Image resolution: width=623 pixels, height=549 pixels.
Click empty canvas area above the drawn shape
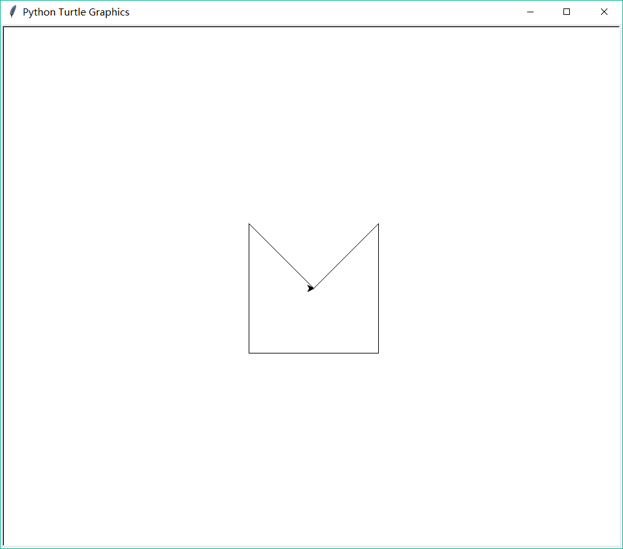tap(314, 120)
